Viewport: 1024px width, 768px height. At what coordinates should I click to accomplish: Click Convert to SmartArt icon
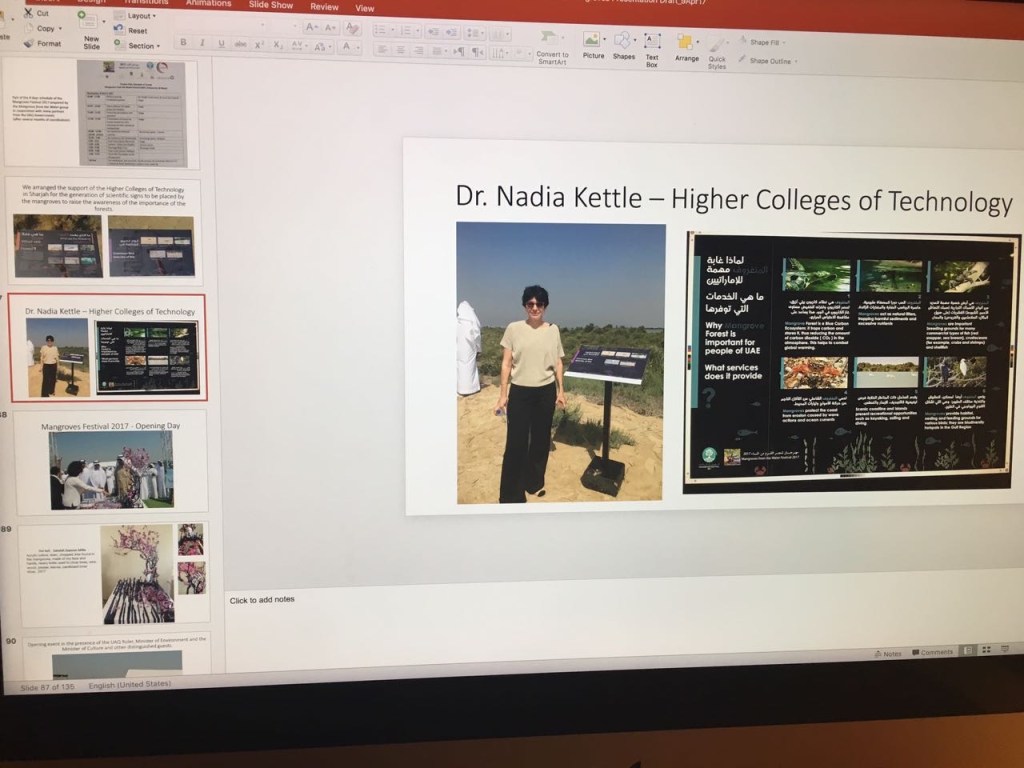551,41
